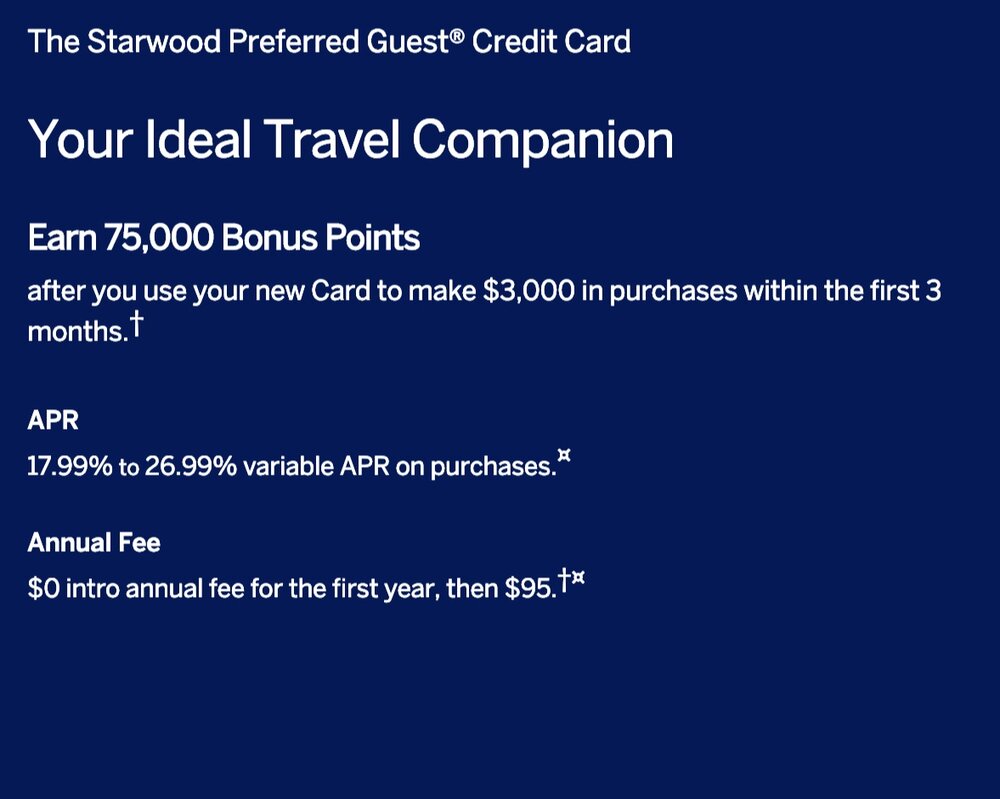Click the last footnote symbol on the Annual Fee line
This screenshot has width=1000, height=799.
click(x=577, y=580)
